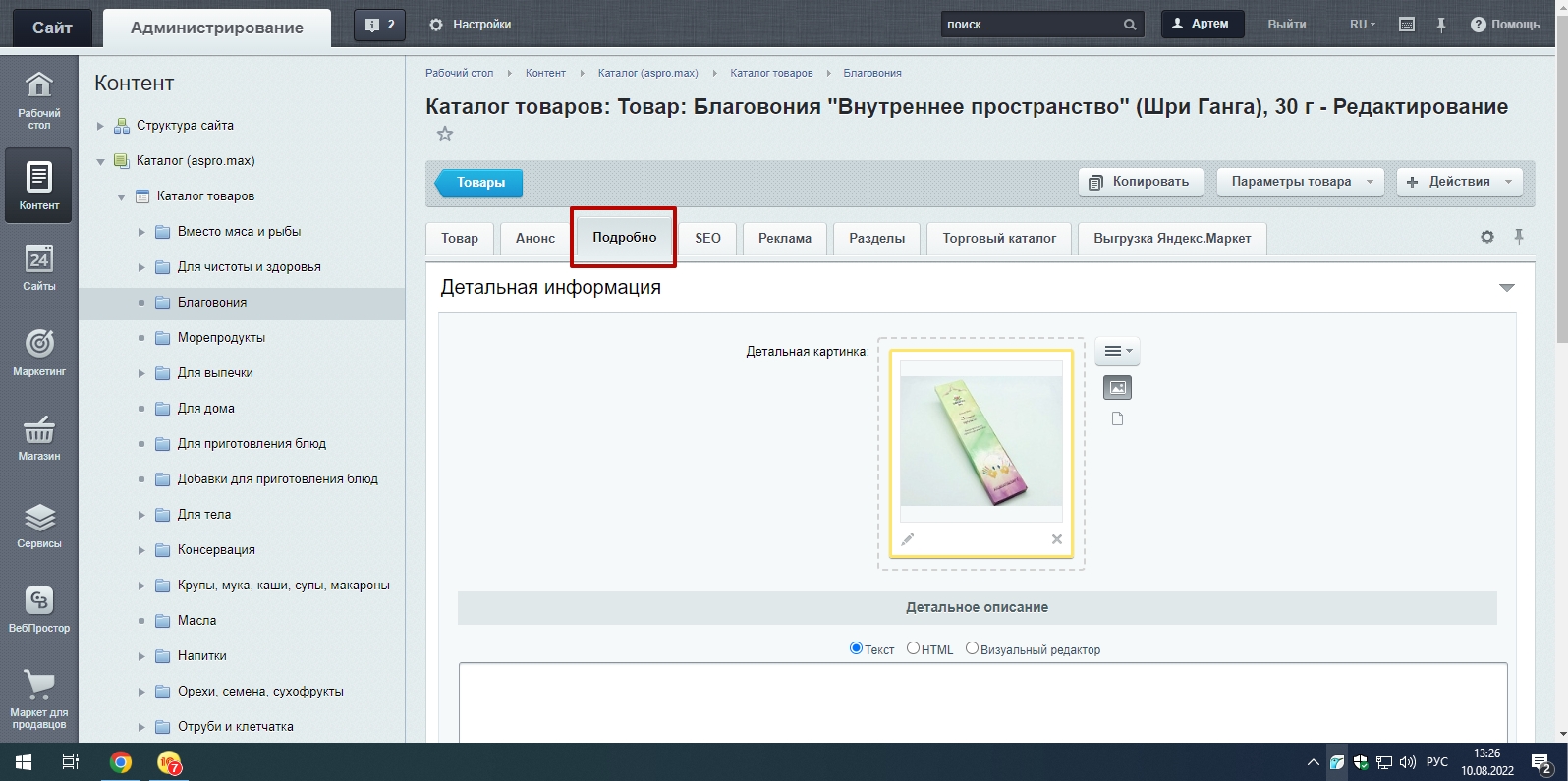The height and width of the screenshot is (781, 1568).
Task: Open the Параметры товара dropdown
Action: pos(1300,182)
